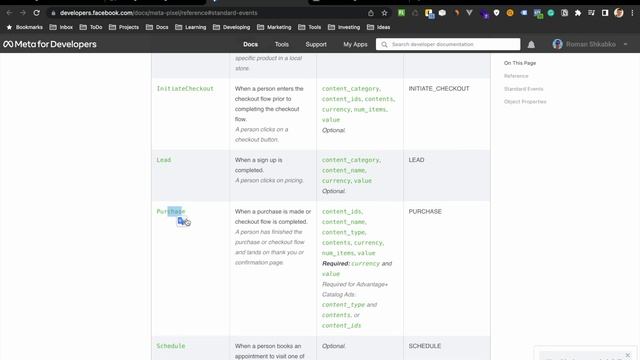This screenshot has width=640, height=360.
Task: Open the media control playlist icon
Action: [591, 13]
